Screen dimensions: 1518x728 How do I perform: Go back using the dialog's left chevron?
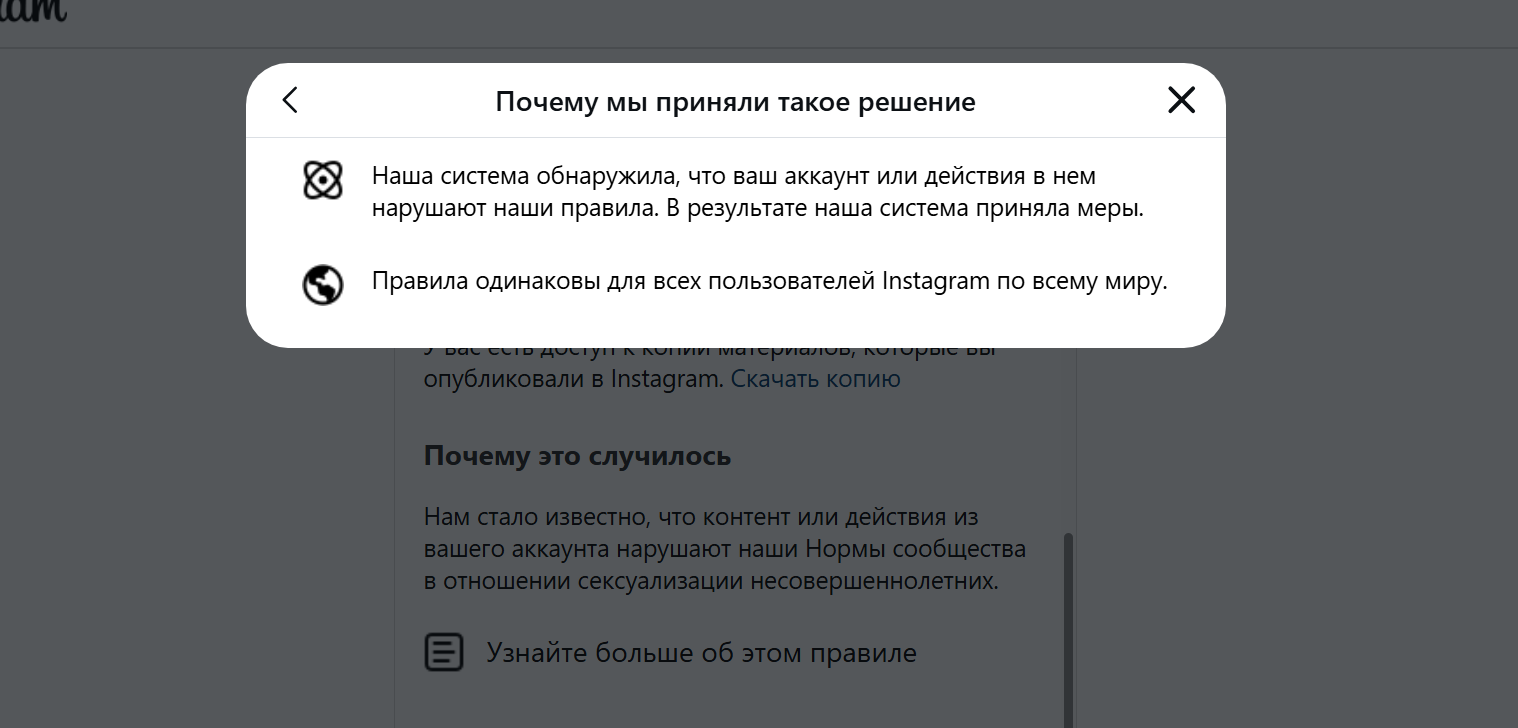[290, 100]
